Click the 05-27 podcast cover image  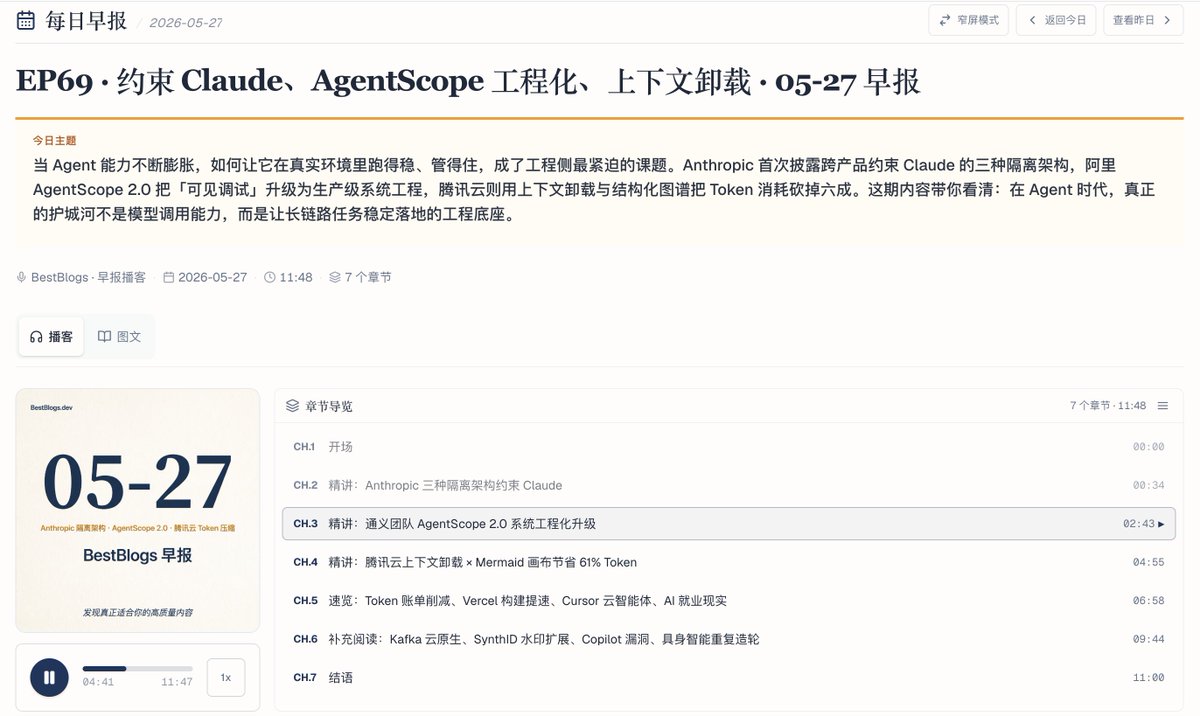click(138, 510)
